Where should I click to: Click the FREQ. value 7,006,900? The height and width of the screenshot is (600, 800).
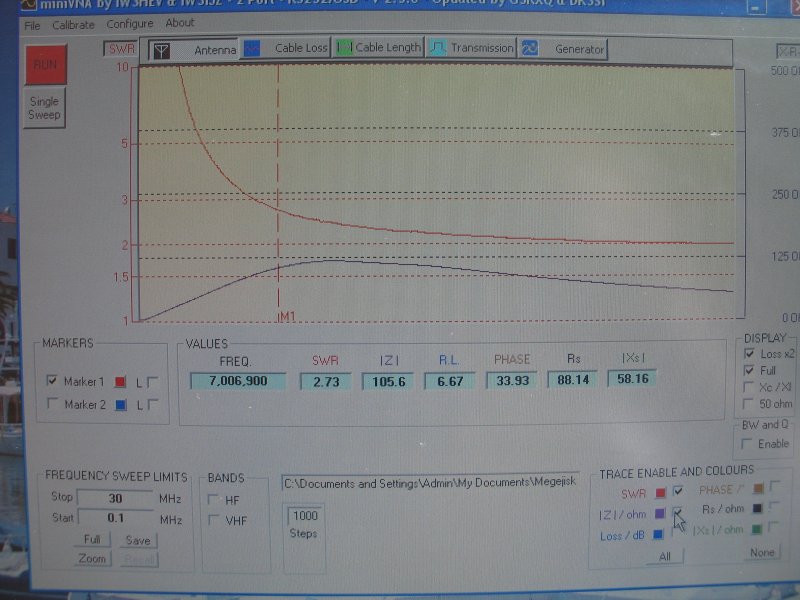(238, 381)
